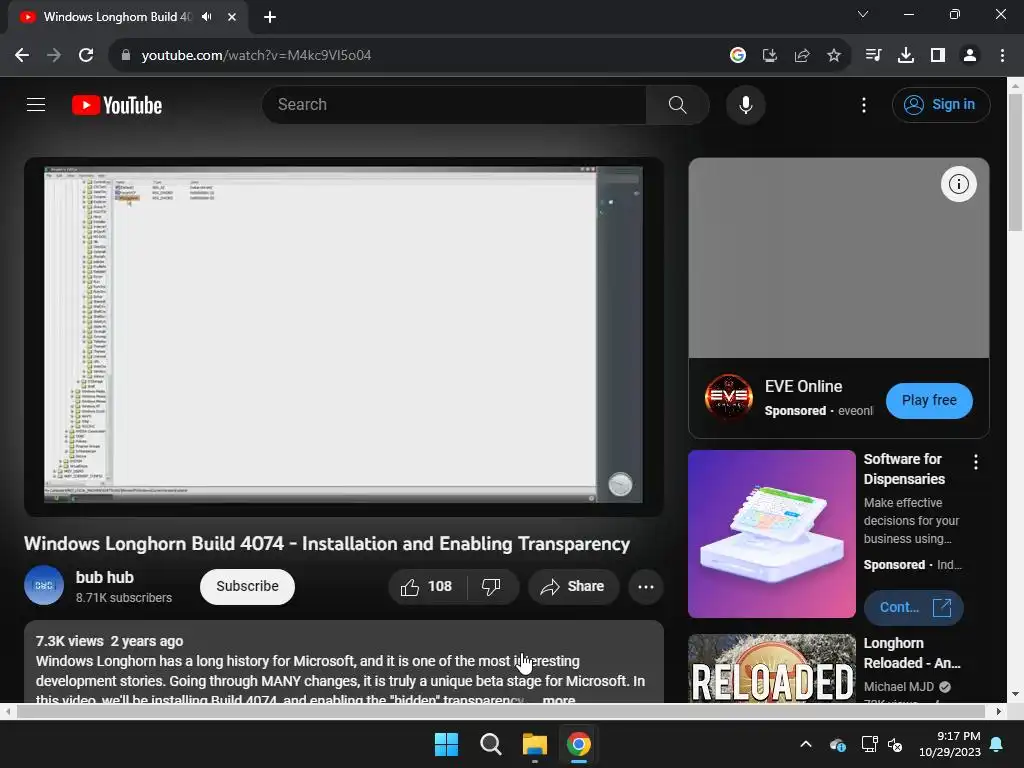Viewport: 1024px width, 768px height.
Task: Like the video with thumbs up
Action: pos(427,586)
